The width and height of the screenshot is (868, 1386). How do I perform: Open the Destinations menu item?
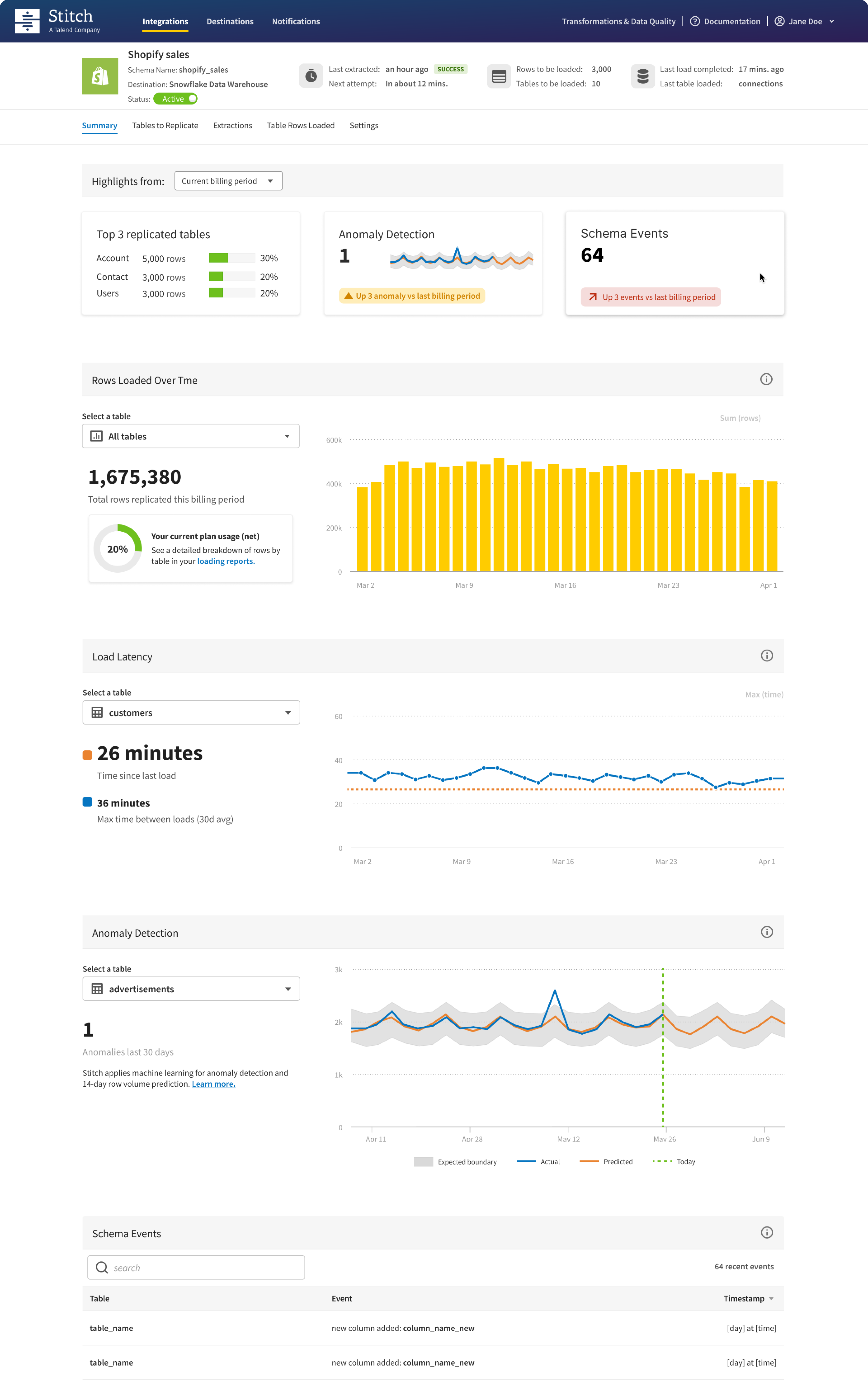tap(230, 21)
